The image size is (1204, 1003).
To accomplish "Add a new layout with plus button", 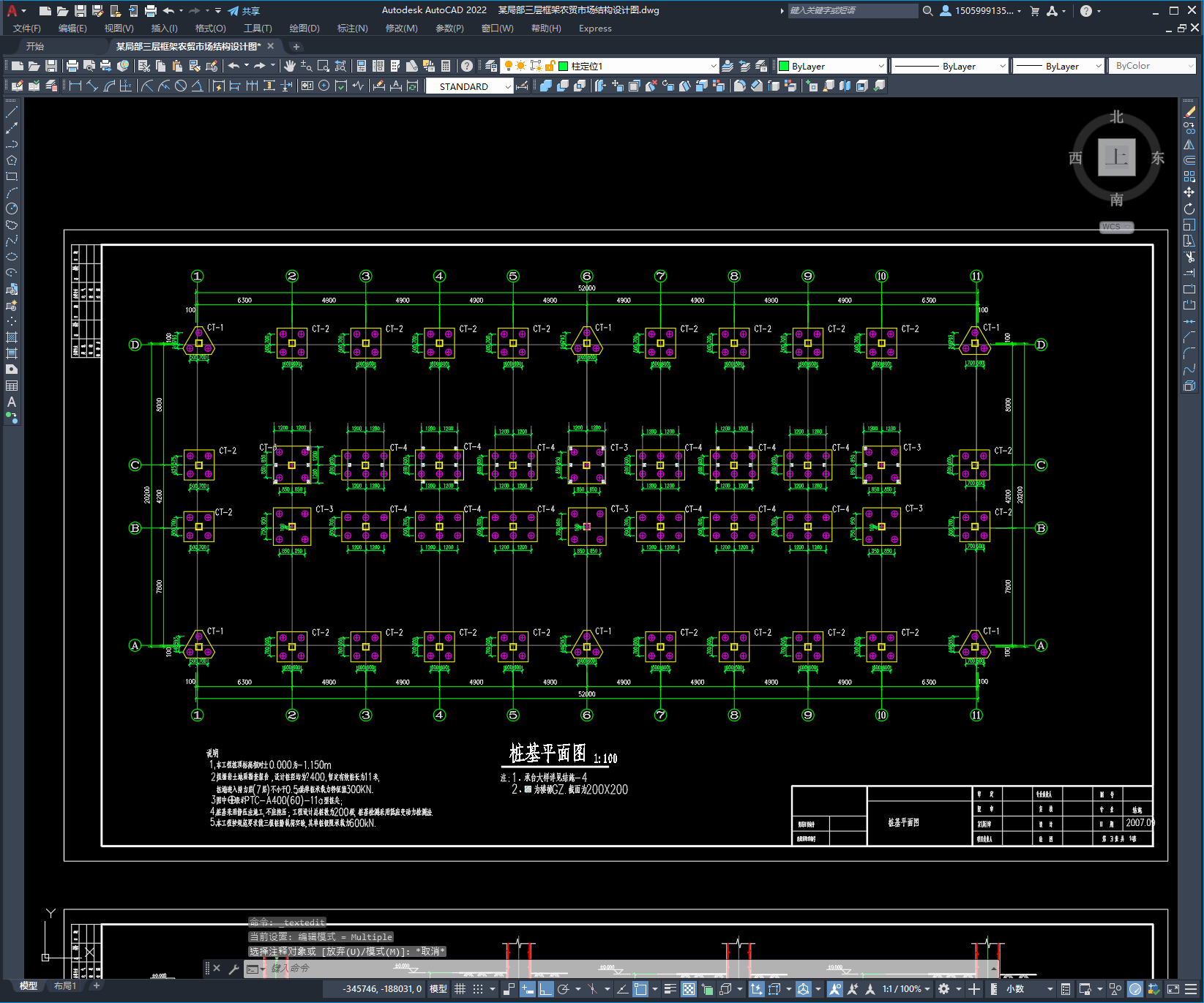I will [x=96, y=986].
